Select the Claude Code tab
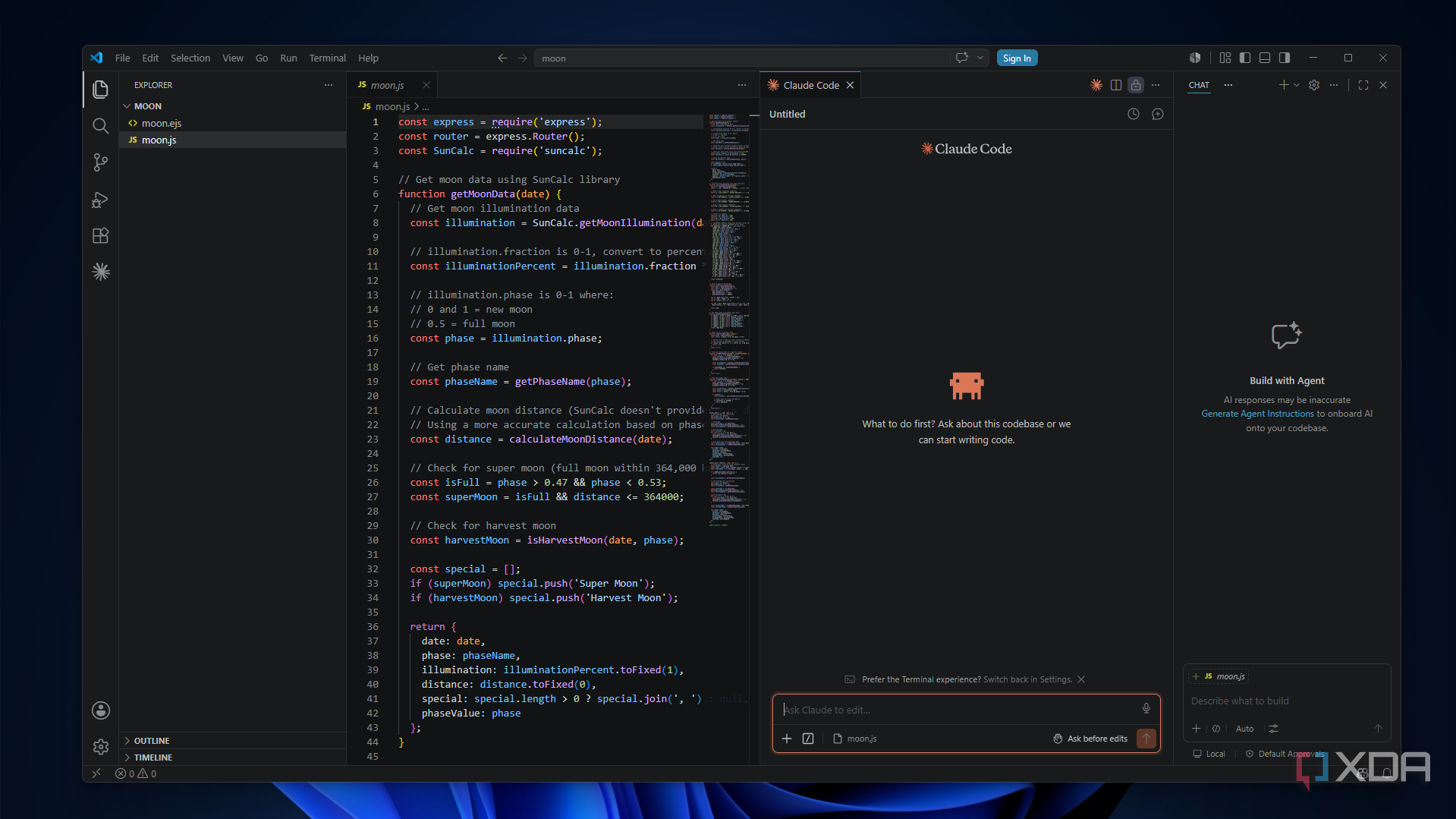Screen dimensions: 1456x819 (x=810, y=85)
